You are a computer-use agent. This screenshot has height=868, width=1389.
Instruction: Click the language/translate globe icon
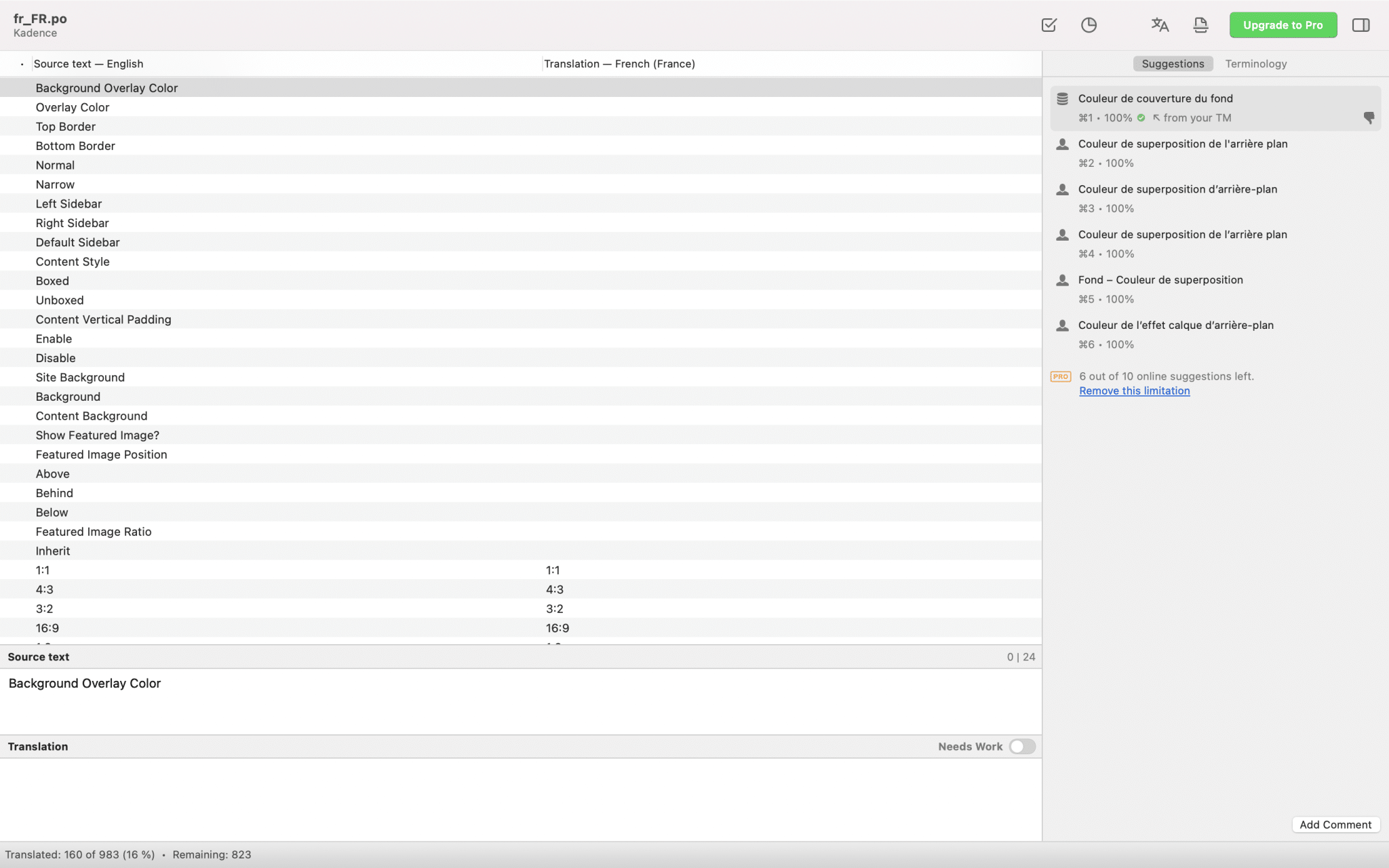pyautogui.click(x=1160, y=25)
